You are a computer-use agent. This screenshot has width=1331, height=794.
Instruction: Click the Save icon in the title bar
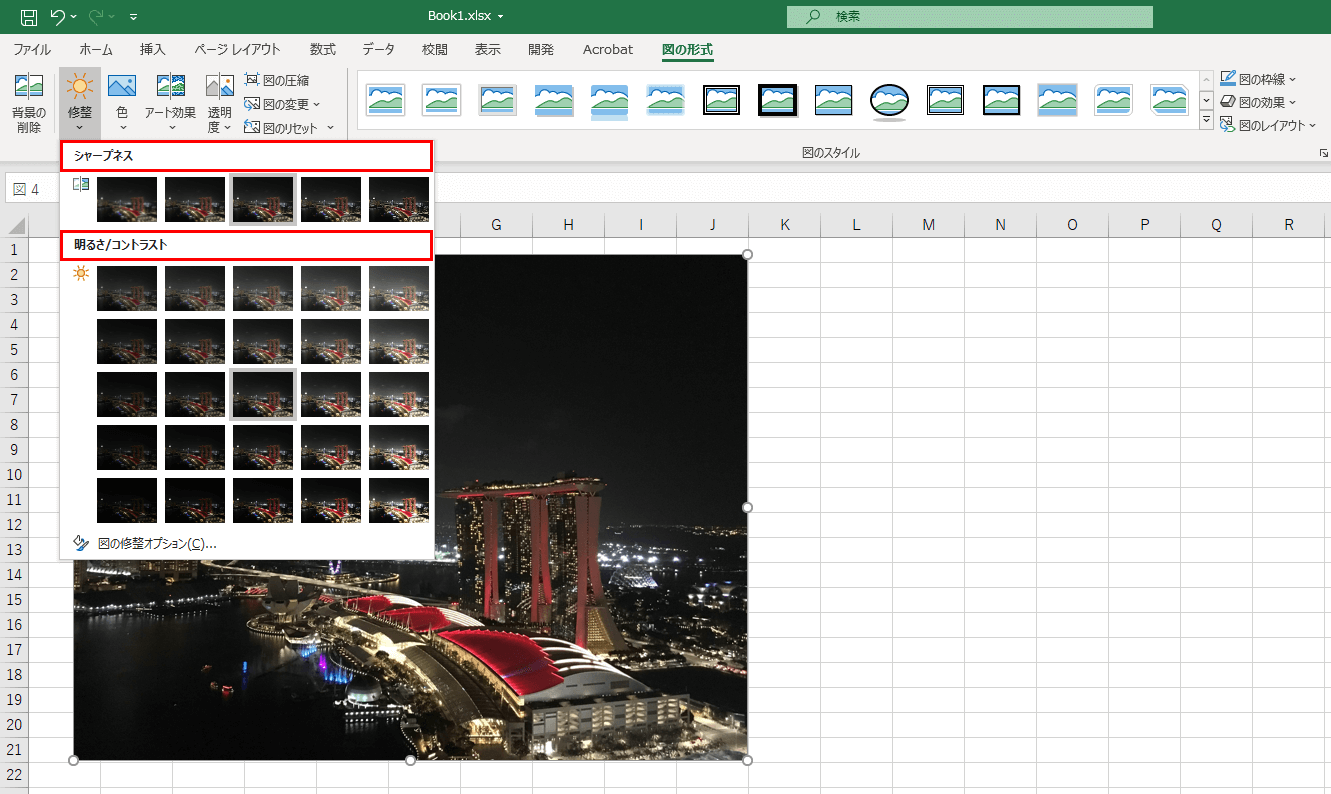tap(29, 16)
